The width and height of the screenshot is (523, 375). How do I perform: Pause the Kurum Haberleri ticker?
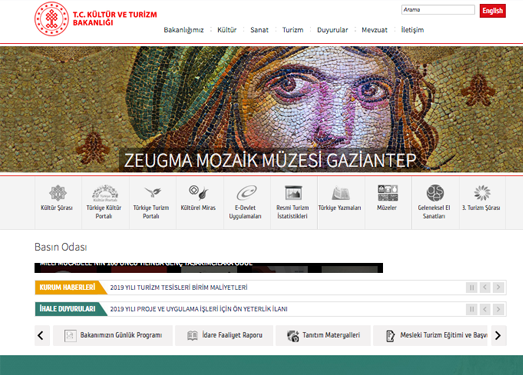click(x=471, y=287)
